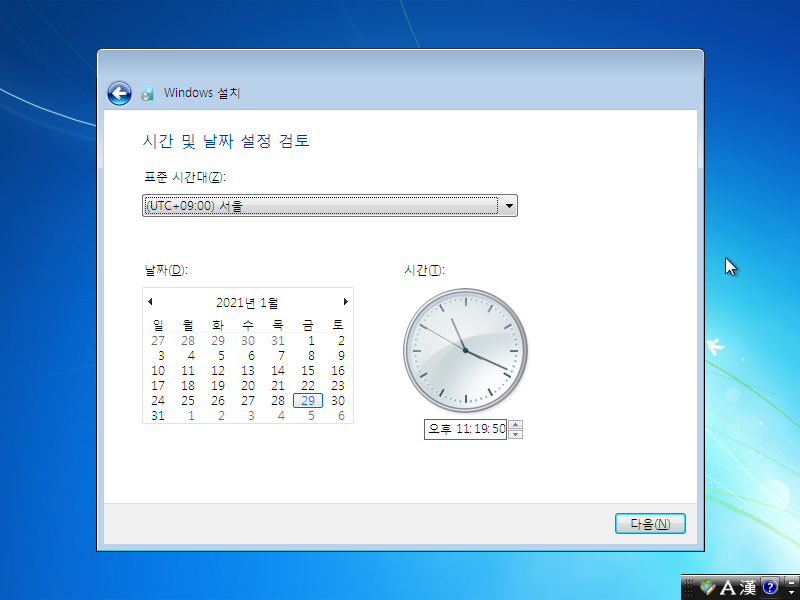Image resolution: width=800 pixels, height=600 pixels.
Task: Select January 11 in the calendar
Action: pos(188,370)
